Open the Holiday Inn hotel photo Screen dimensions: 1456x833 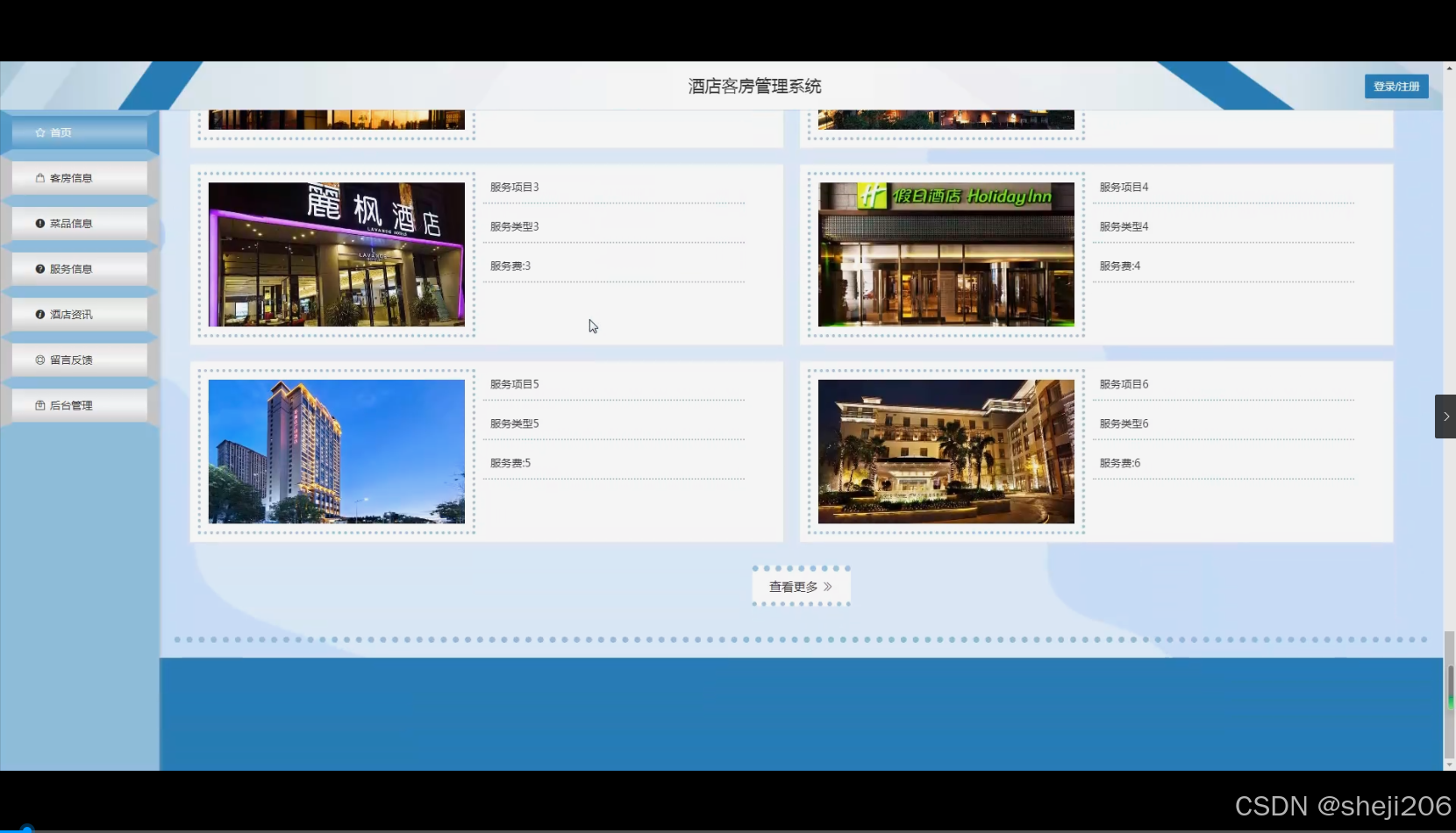[946, 254]
